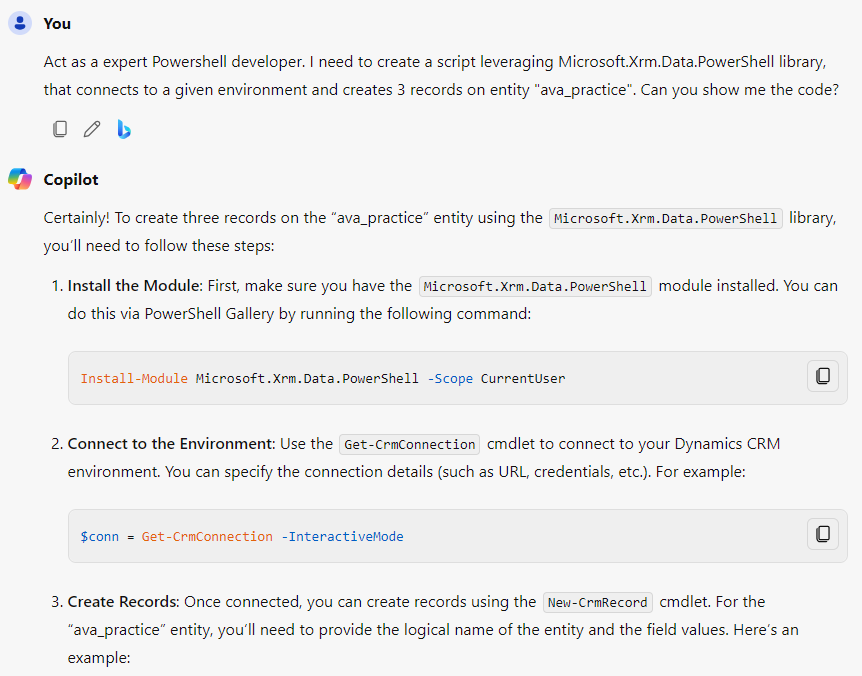Click the "Create Records" step heading
The width and height of the screenshot is (862, 676).
123,602
